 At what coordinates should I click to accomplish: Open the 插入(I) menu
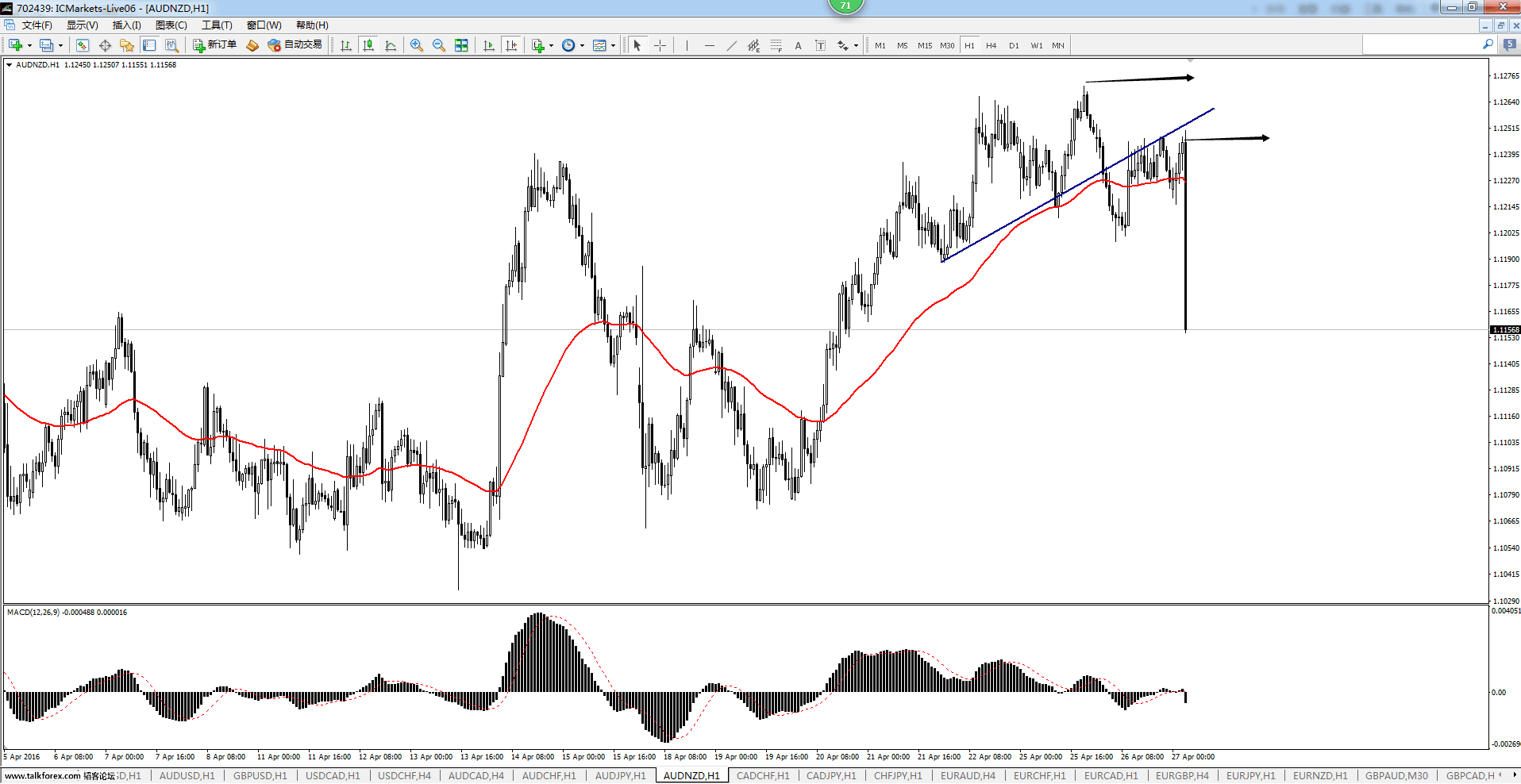coord(127,25)
